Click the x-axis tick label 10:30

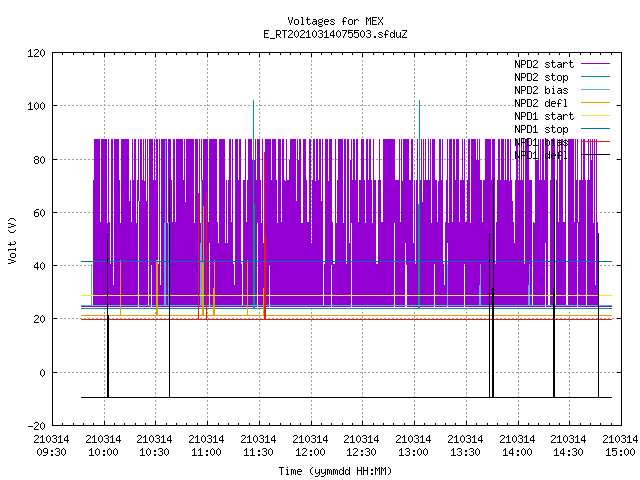154,453
